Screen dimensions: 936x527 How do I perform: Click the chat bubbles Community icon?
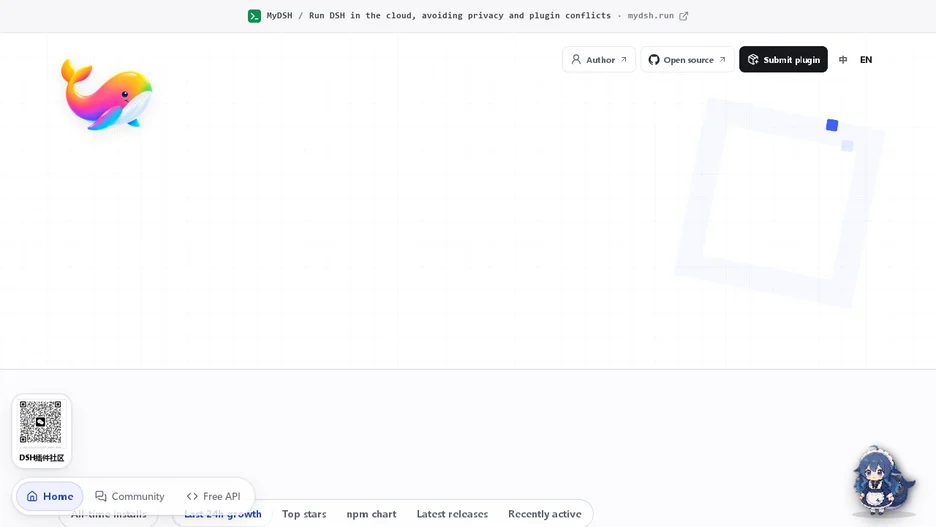[101, 496]
